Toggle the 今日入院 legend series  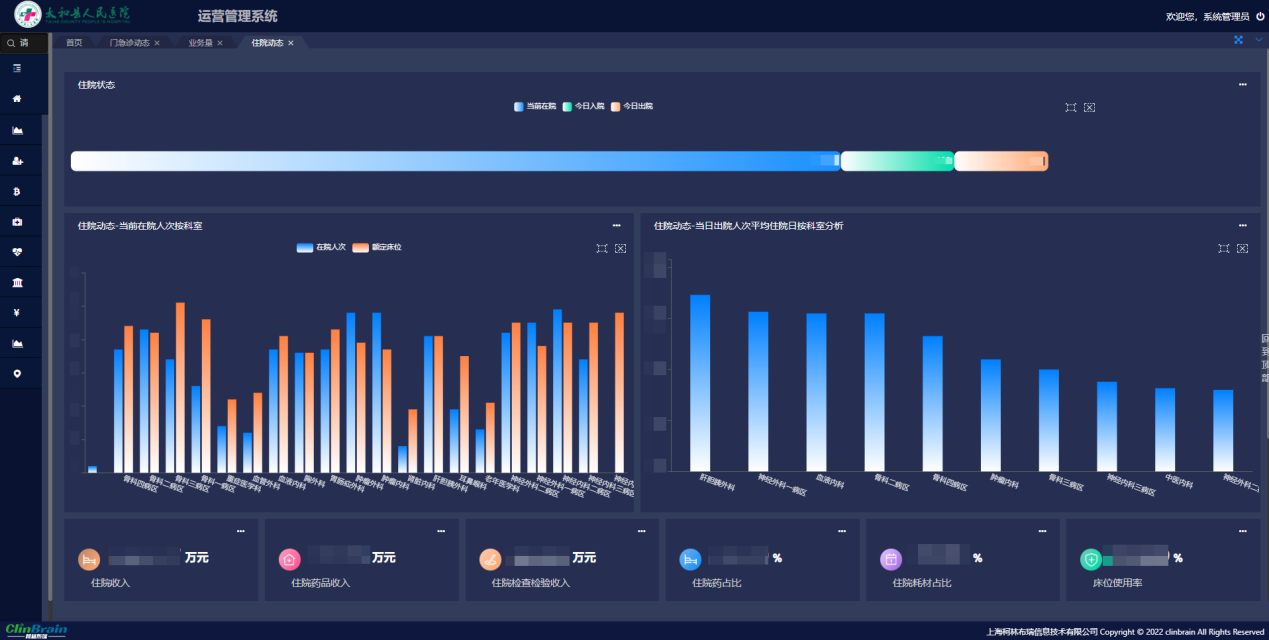[x=583, y=106]
